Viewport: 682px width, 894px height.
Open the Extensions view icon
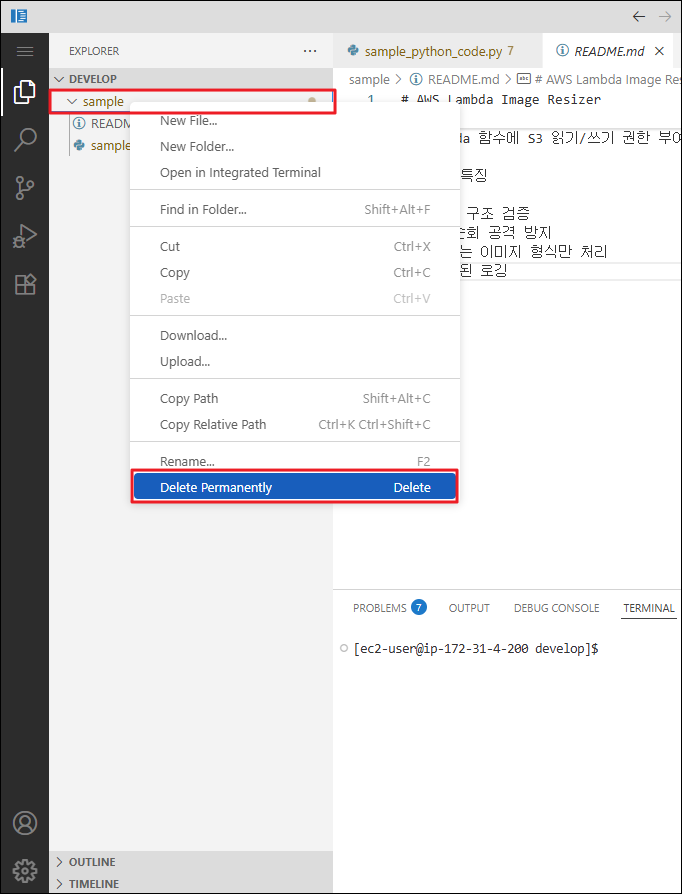(25, 284)
